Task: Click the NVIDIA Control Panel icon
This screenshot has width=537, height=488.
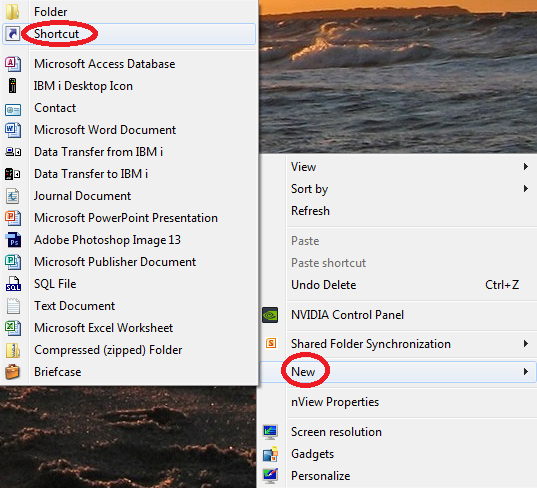Action: click(270, 315)
